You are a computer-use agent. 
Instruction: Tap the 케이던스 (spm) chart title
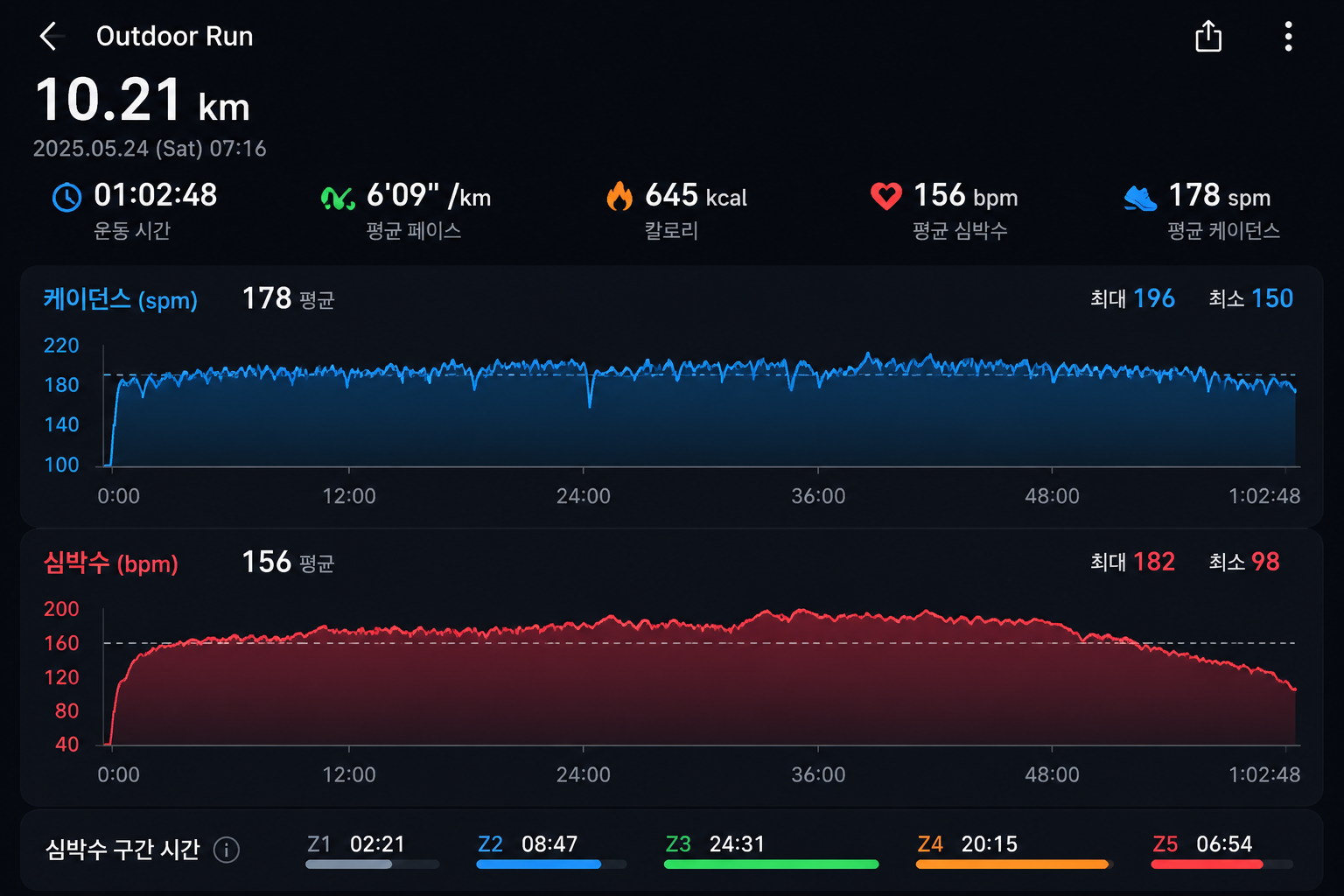(x=121, y=299)
